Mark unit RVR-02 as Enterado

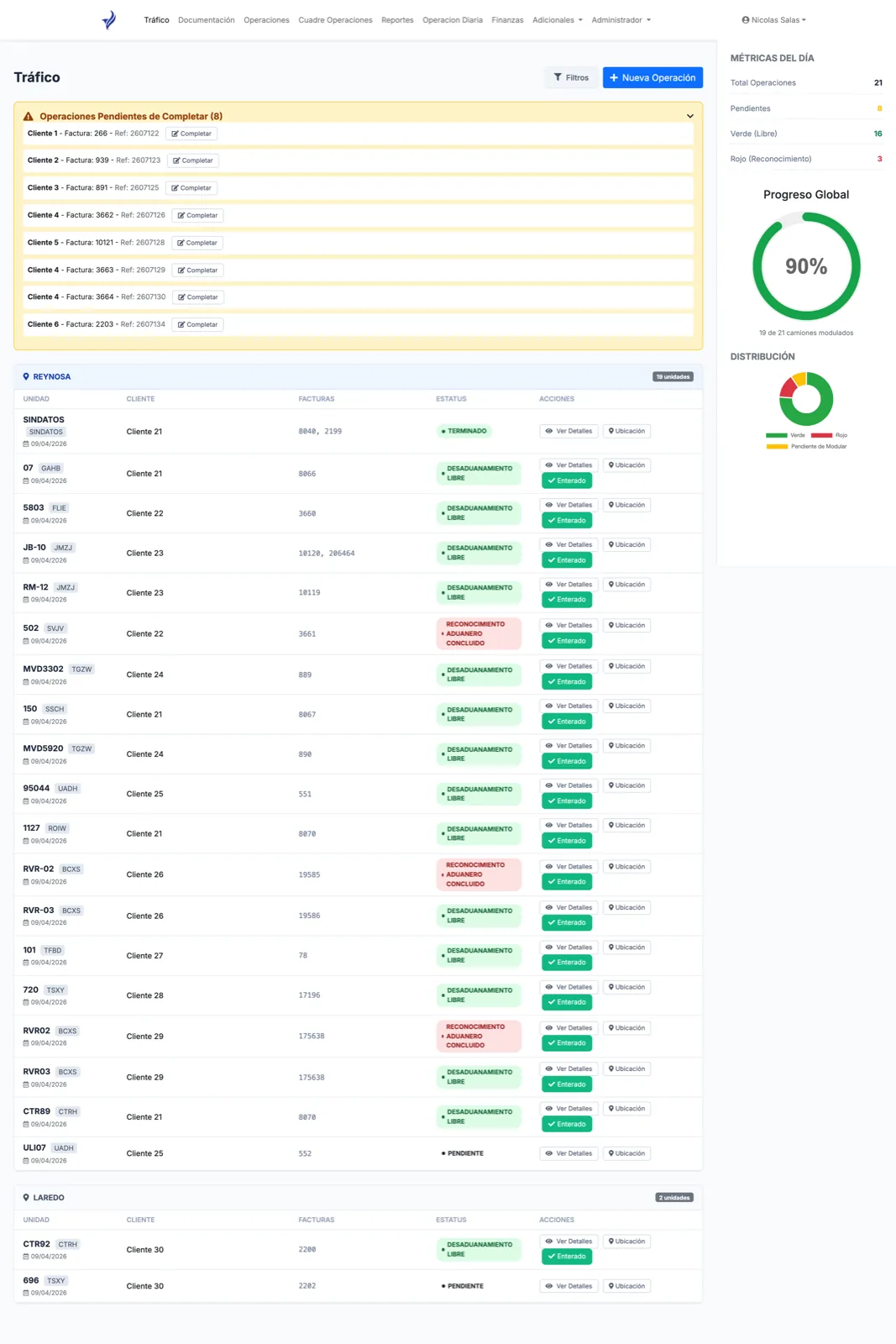[x=567, y=882]
